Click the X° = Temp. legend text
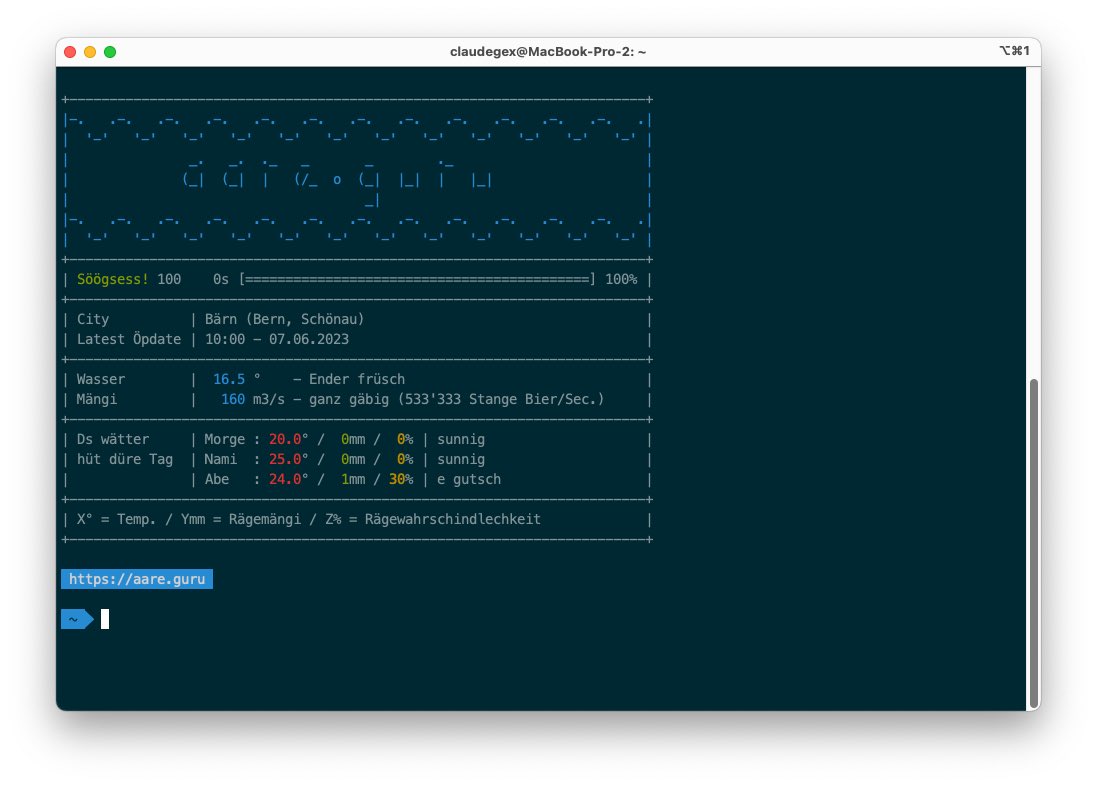 click(x=116, y=519)
